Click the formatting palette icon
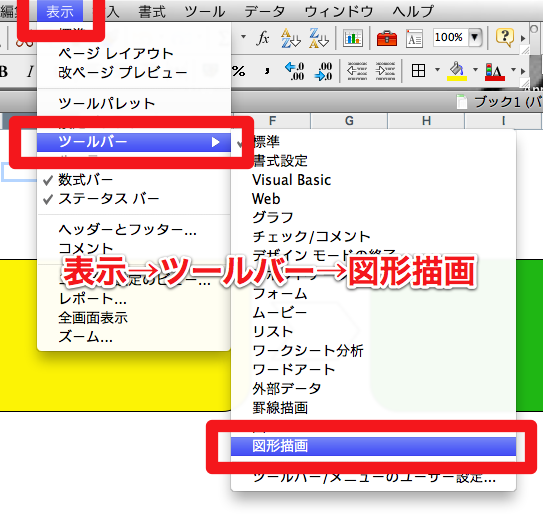The width and height of the screenshot is (543, 515). 414,38
